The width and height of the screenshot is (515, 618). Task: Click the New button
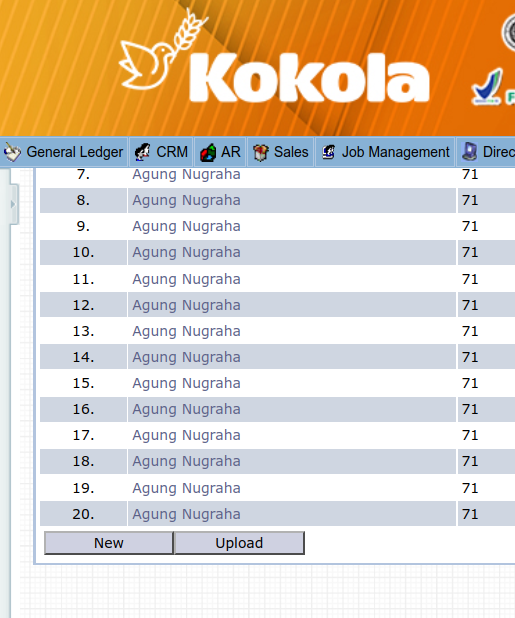pyautogui.click(x=109, y=543)
